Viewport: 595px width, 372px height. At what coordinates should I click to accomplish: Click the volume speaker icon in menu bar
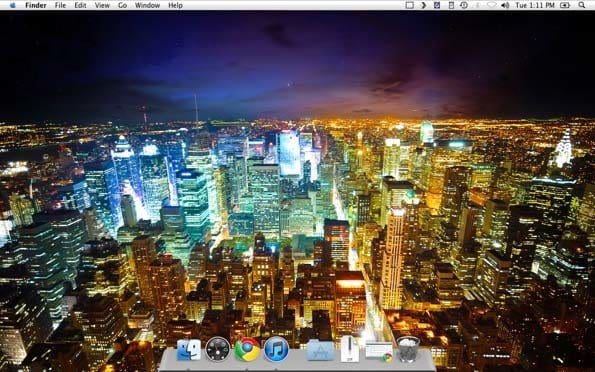(x=505, y=5)
